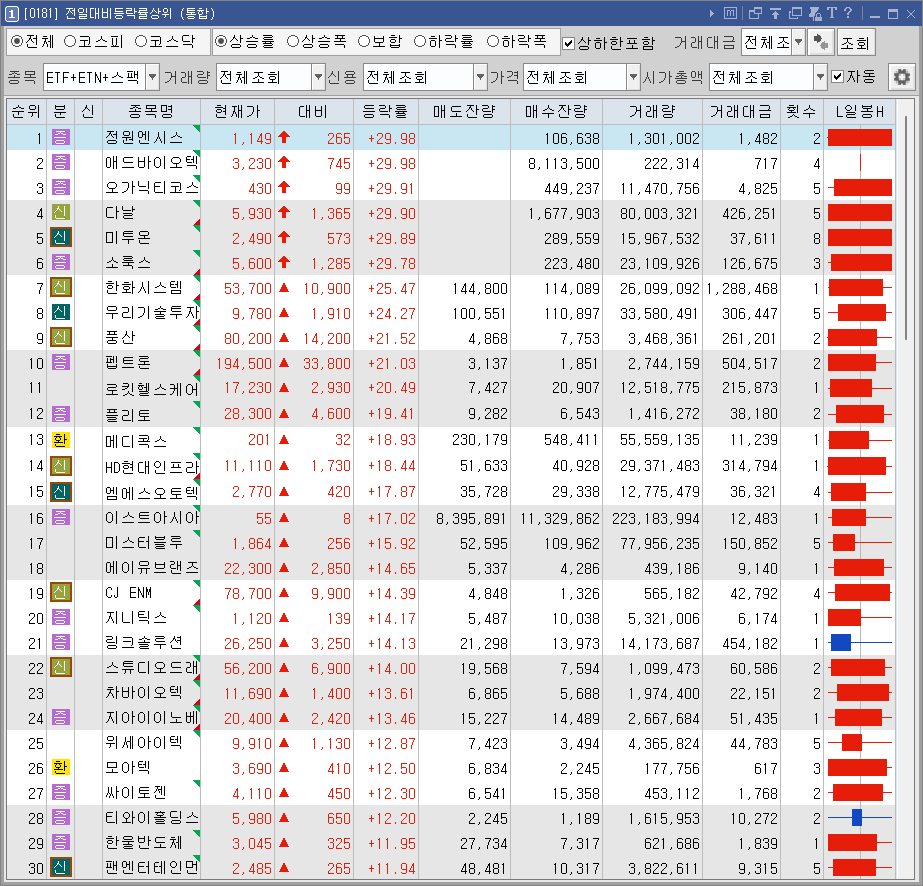Sort by the 거래량 column header
Image resolution: width=923 pixels, height=886 pixels.
click(652, 111)
